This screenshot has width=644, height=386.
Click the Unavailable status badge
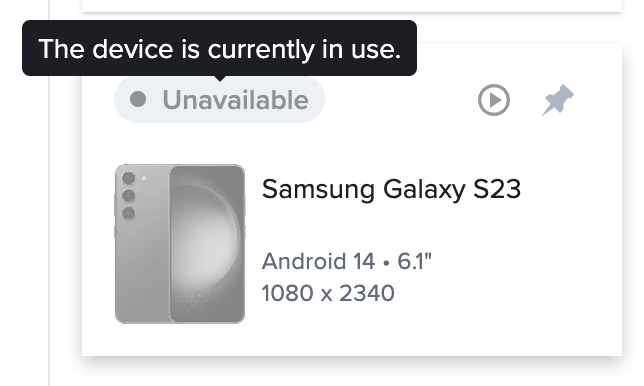(x=219, y=99)
